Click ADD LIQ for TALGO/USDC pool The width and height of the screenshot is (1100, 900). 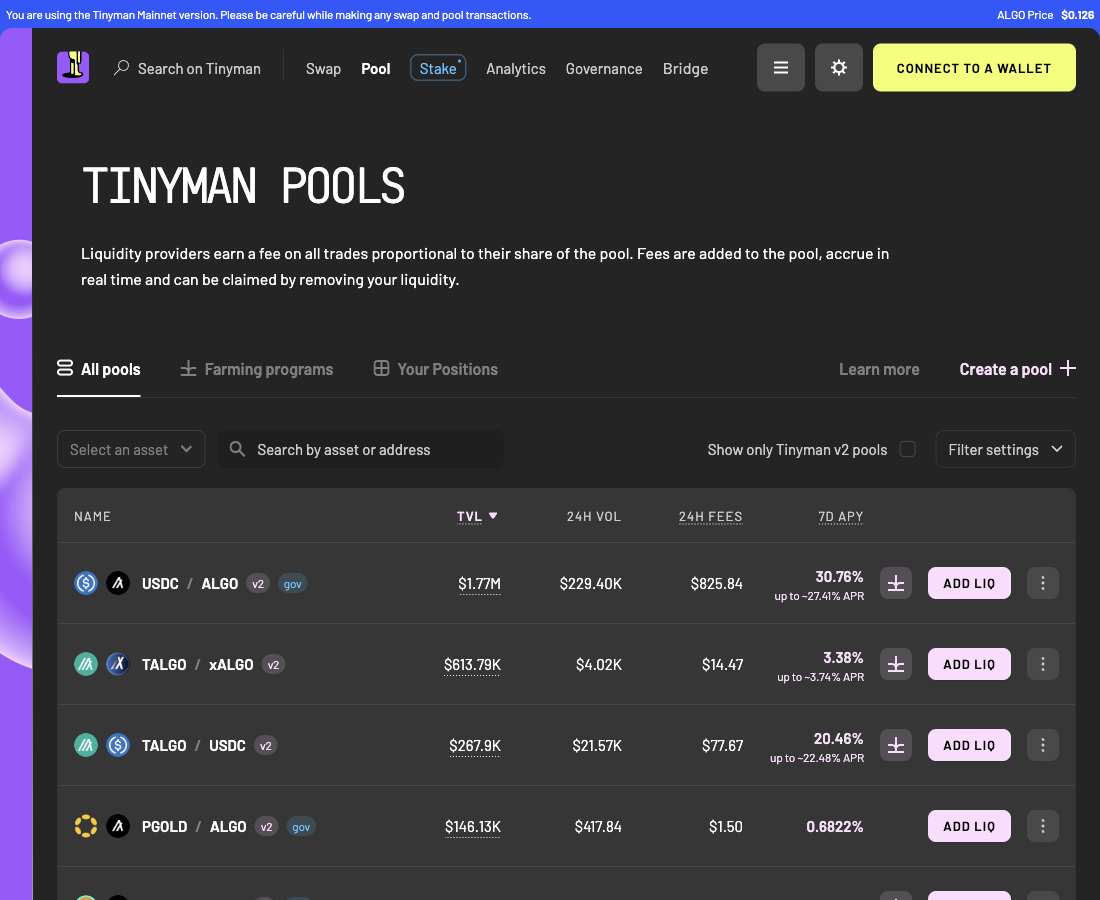[x=969, y=745]
